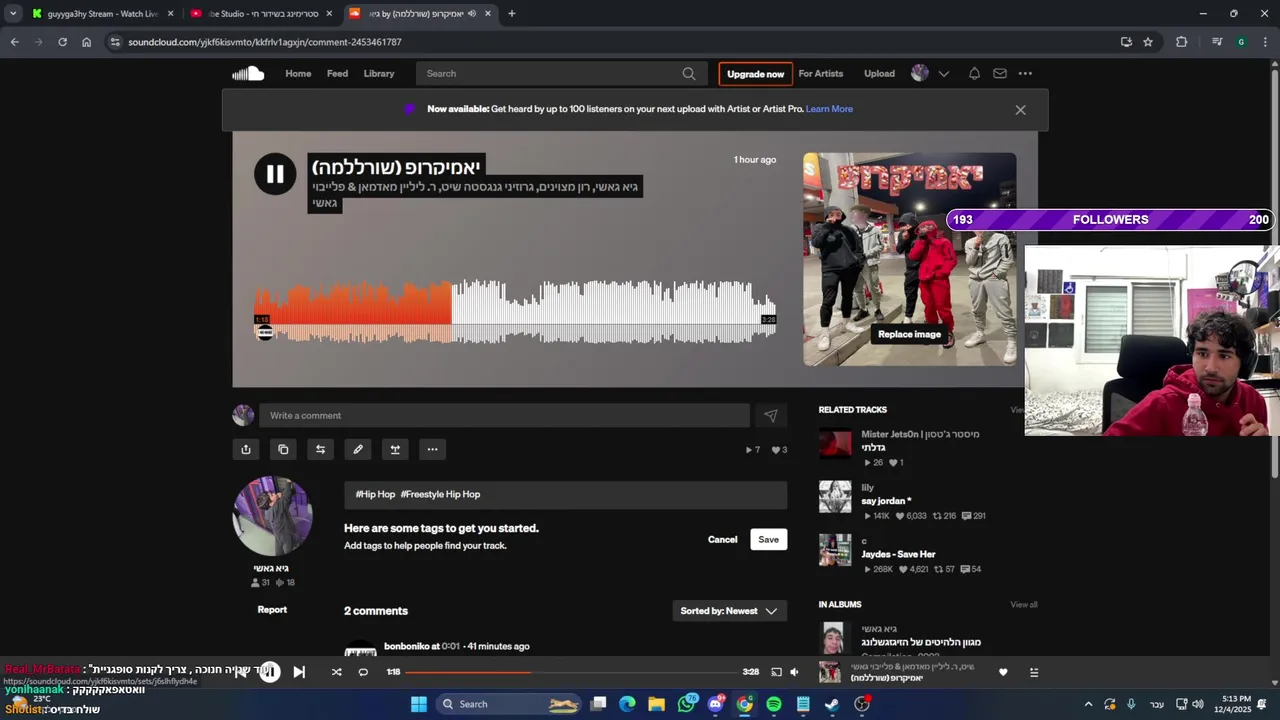Screen dimensions: 1280x720
Task: Toggle shuffle in player bar
Action: pos(336,672)
